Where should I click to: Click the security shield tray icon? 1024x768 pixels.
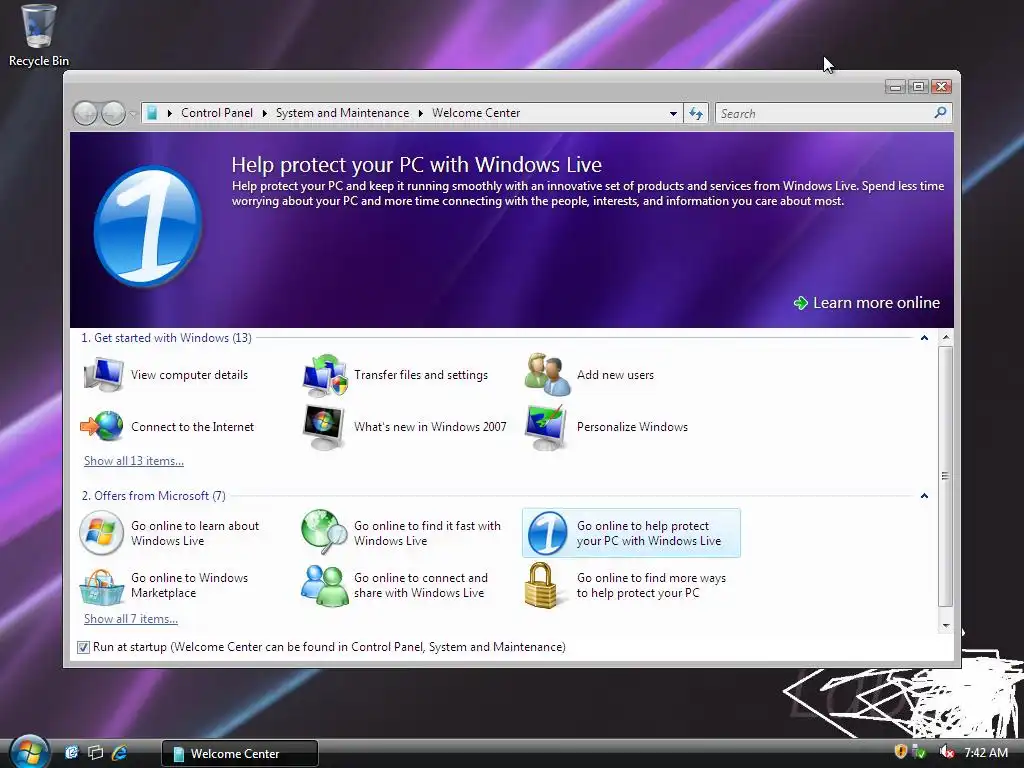coord(901,752)
